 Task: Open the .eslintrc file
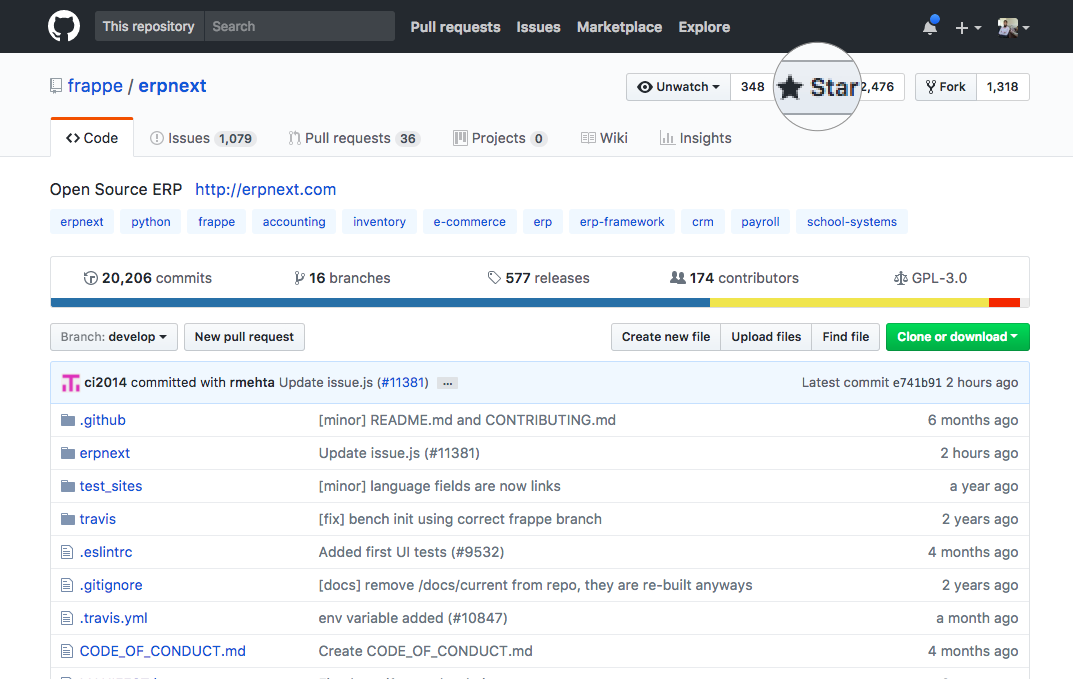pos(106,552)
